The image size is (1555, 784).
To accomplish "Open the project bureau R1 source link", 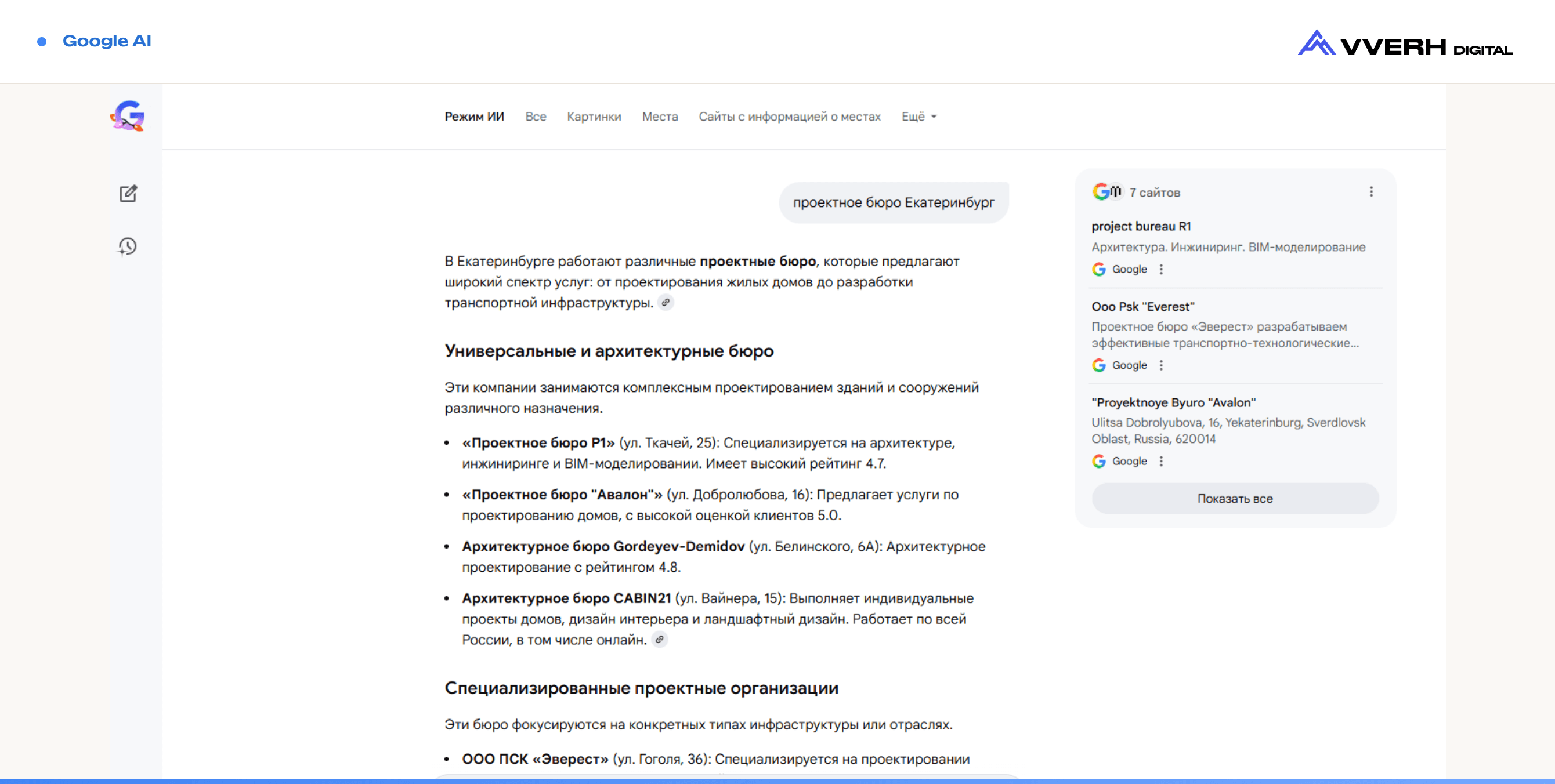I will [x=1141, y=226].
